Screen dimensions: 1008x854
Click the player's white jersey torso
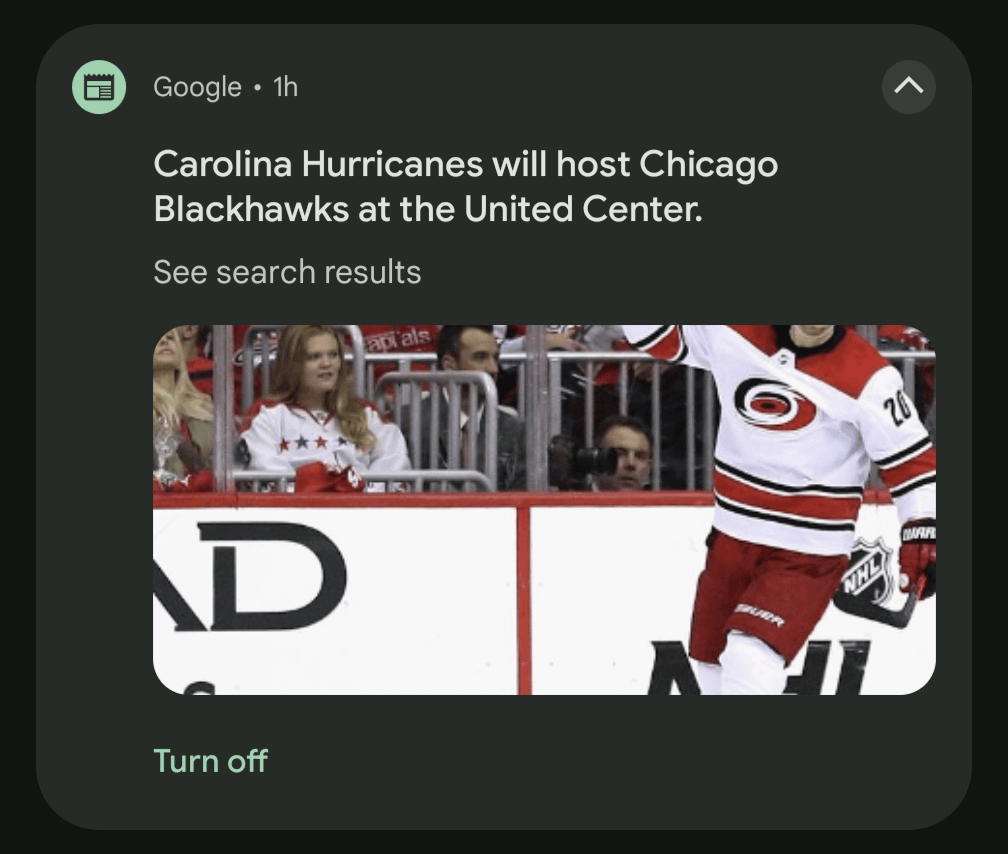(x=790, y=450)
